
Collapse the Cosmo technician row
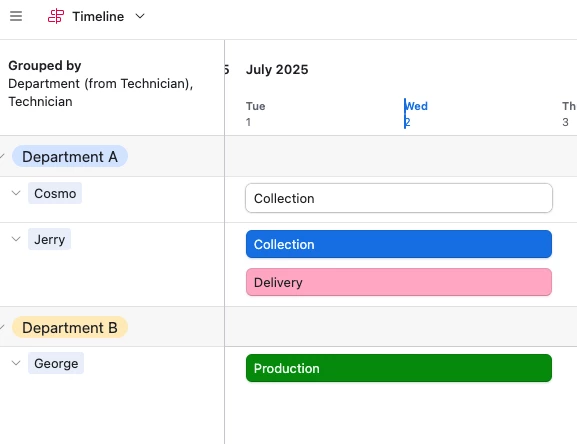click(x=16, y=193)
